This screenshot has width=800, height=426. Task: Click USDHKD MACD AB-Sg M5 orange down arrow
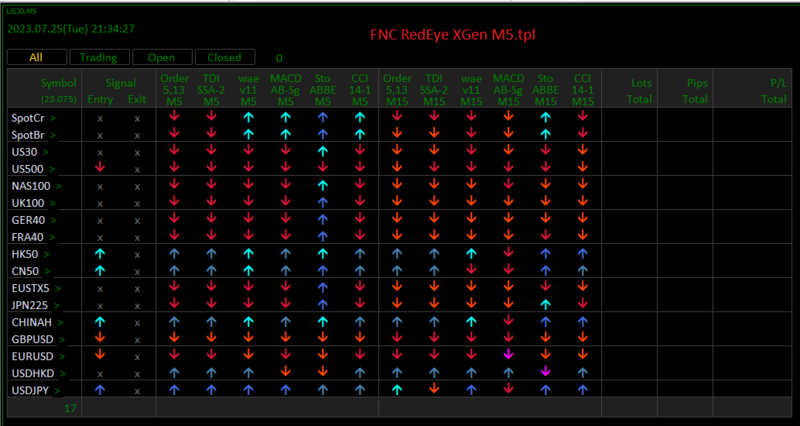coord(286,371)
